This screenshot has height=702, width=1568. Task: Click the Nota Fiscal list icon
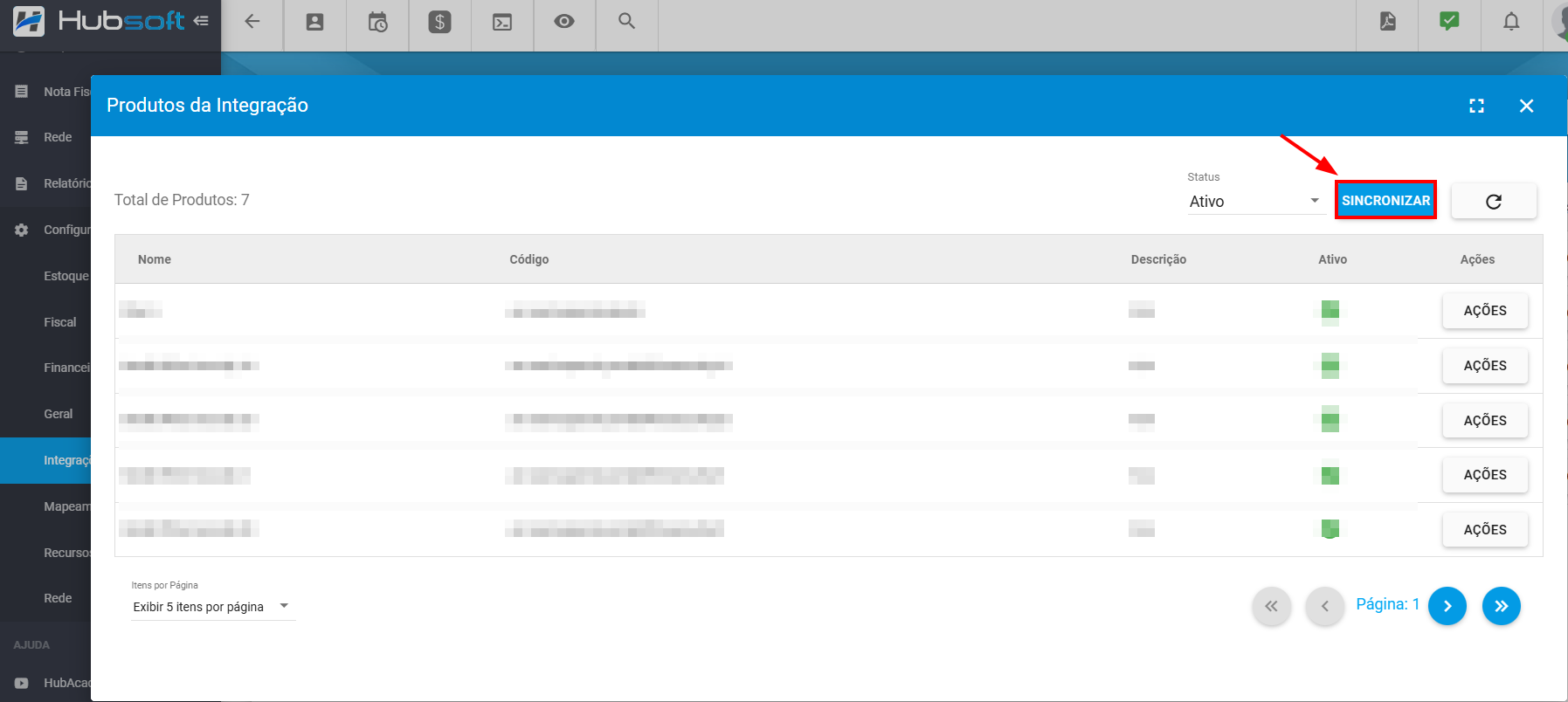22,92
